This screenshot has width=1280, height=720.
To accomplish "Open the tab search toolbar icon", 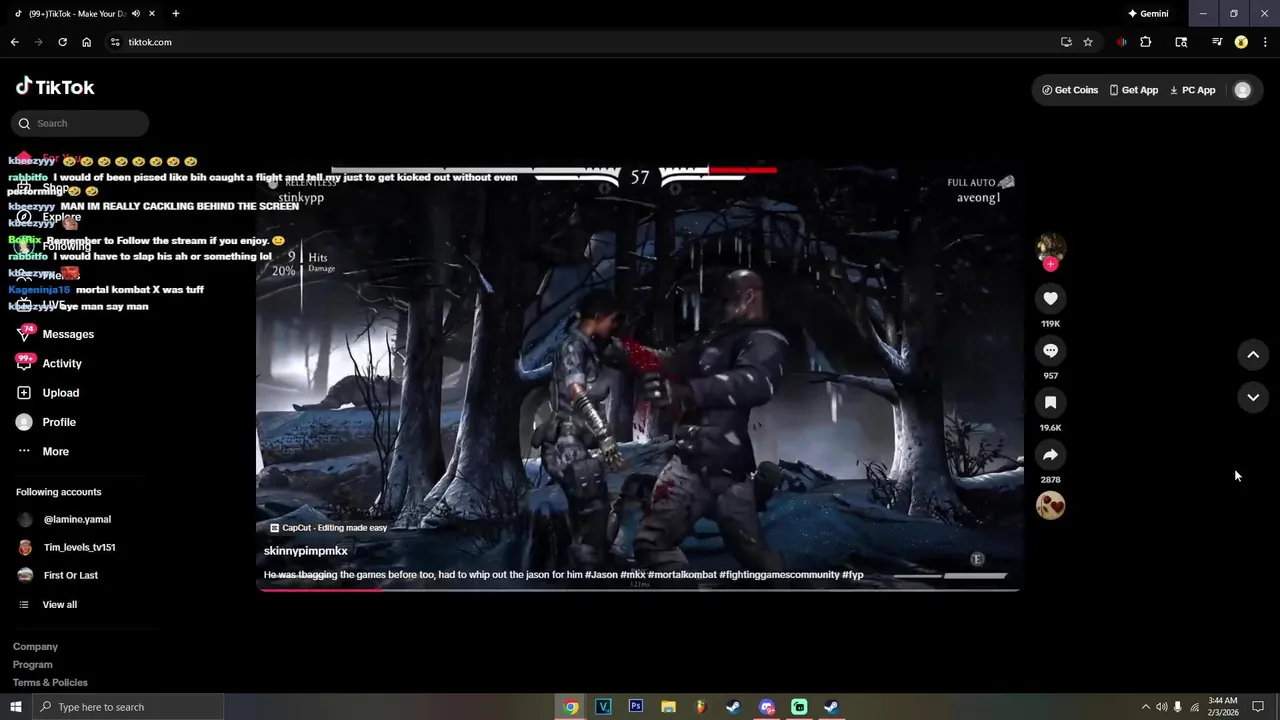I will (x=1181, y=42).
